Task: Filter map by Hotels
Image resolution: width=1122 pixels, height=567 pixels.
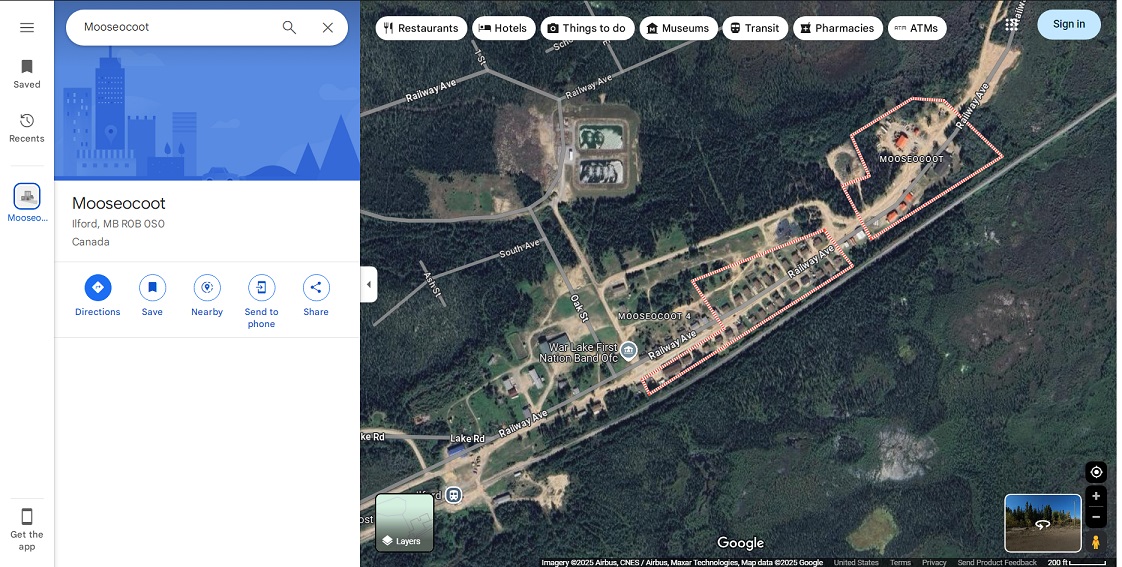Action: point(503,28)
